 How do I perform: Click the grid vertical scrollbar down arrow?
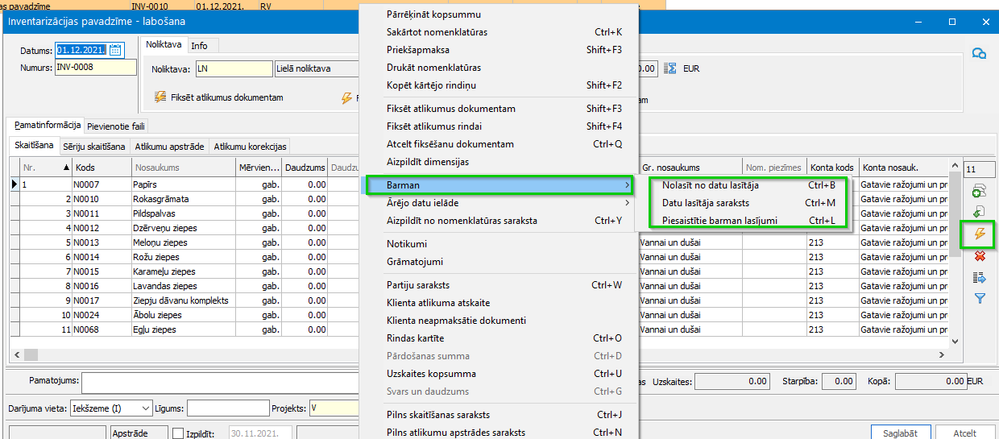(x=954, y=342)
